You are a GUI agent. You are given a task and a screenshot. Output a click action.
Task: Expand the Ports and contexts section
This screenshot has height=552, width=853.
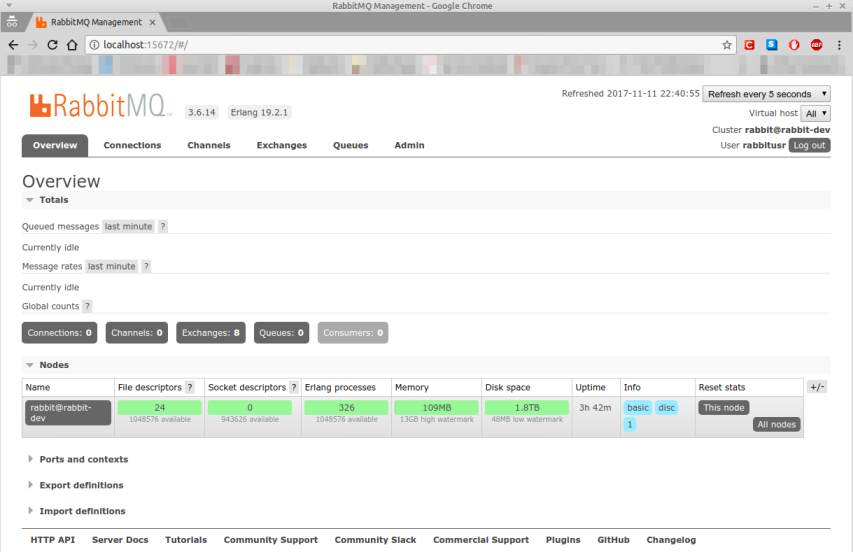[x=83, y=460]
